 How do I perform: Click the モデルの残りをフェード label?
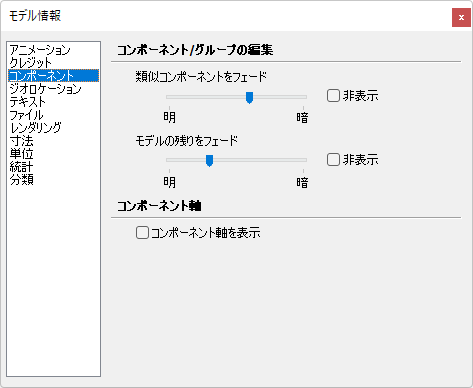point(187,141)
